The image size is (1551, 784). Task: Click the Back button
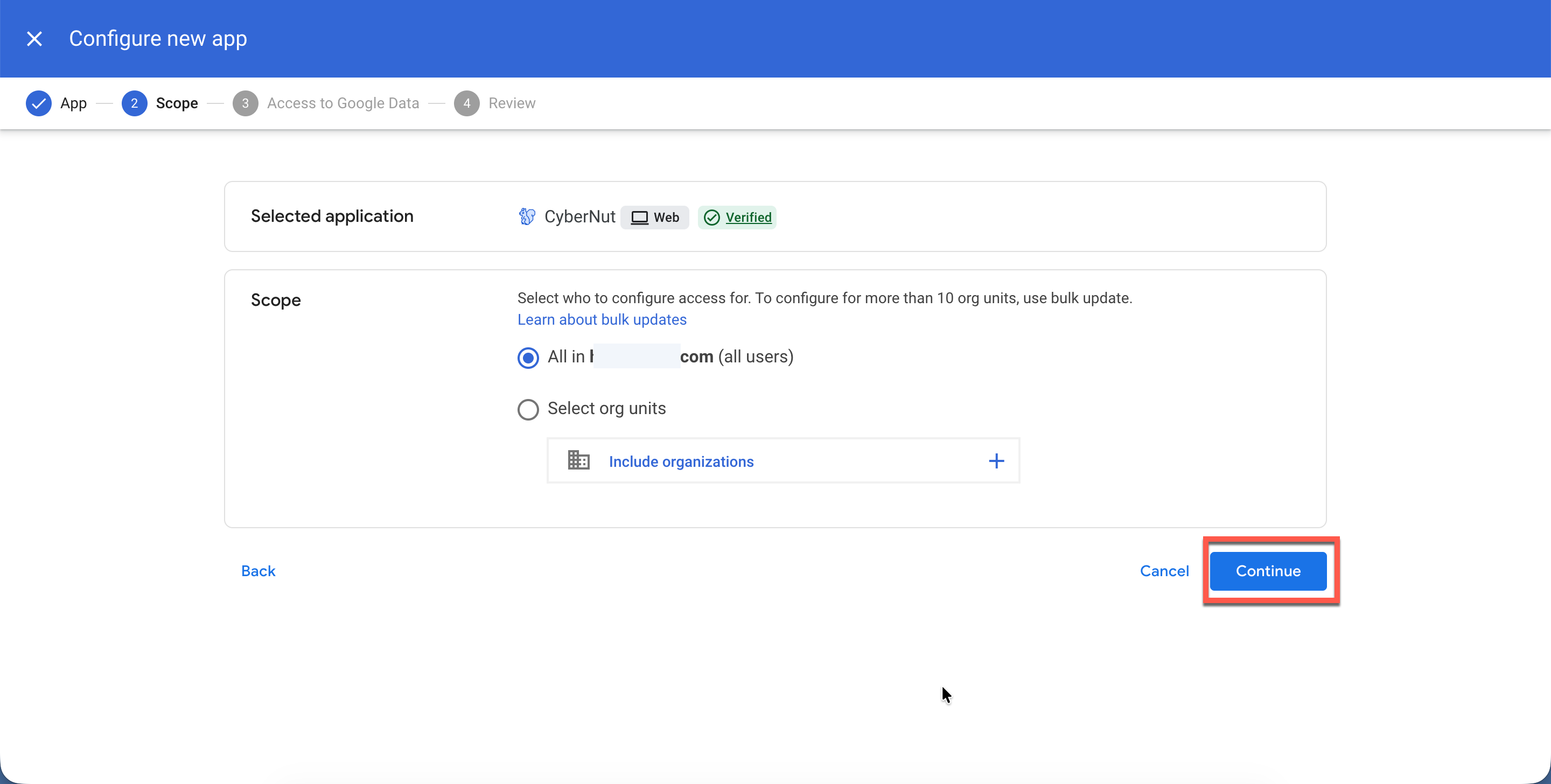258,571
